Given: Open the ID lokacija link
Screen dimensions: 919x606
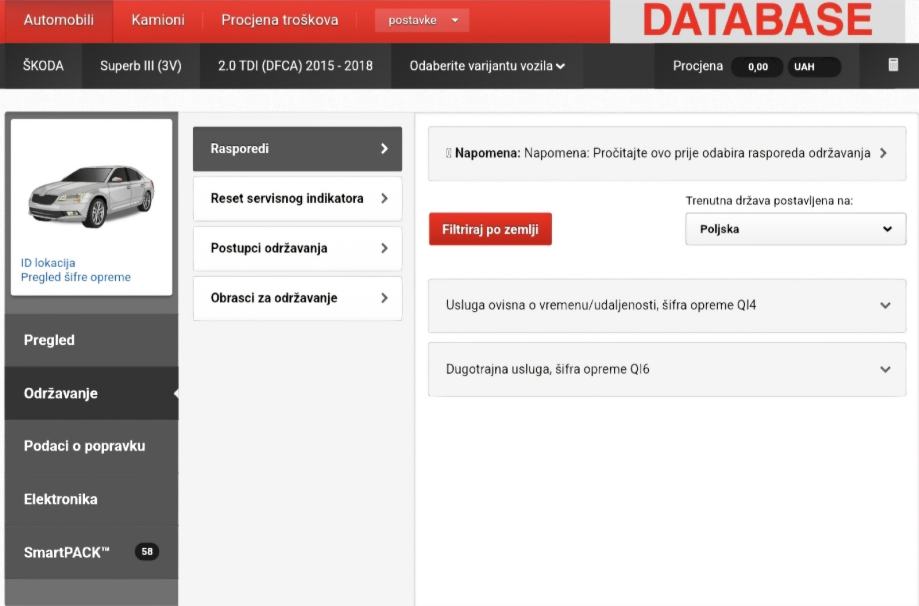Looking at the screenshot, I should [48, 263].
